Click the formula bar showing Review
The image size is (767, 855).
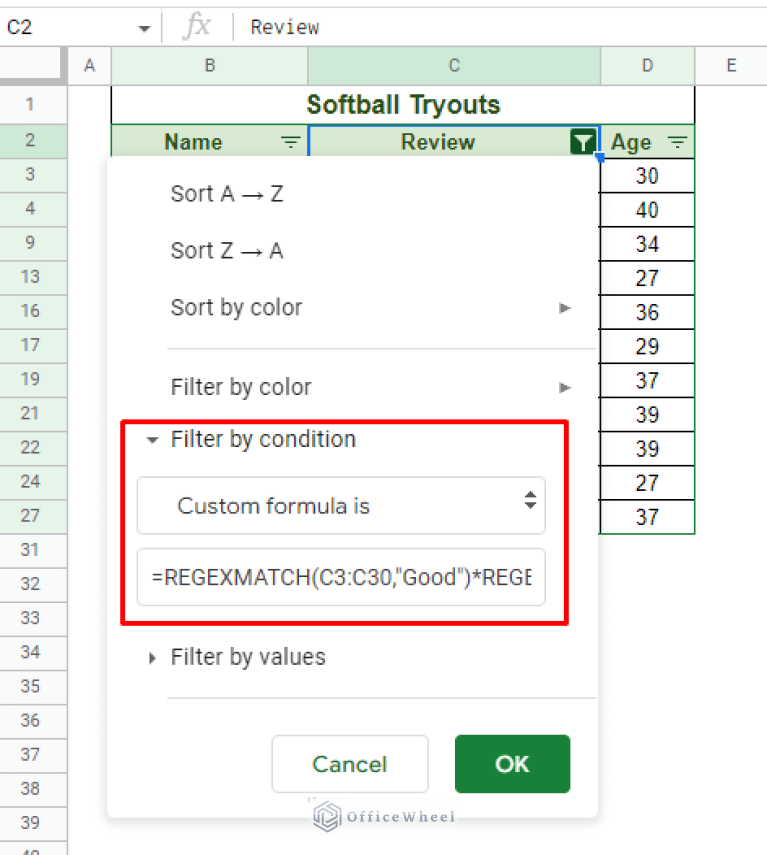pyautogui.click(x=284, y=27)
